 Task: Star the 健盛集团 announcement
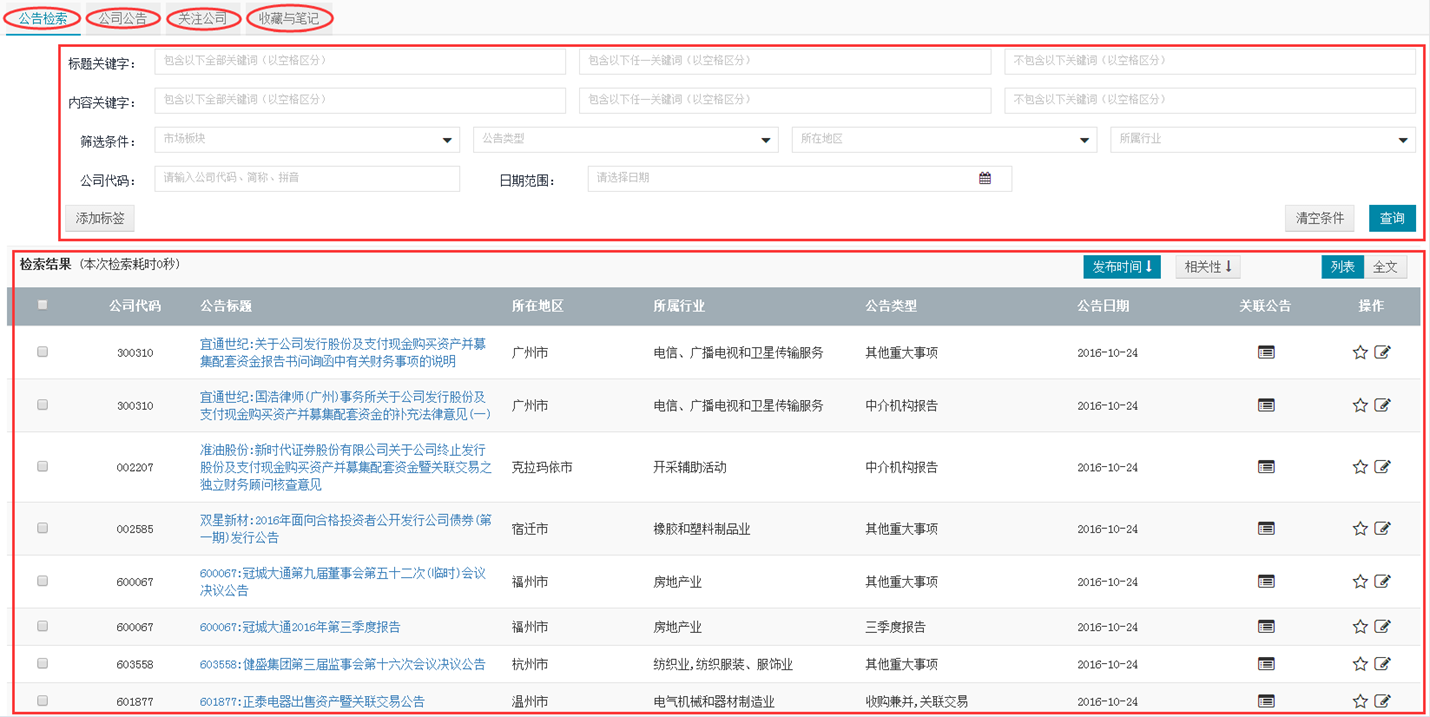point(1360,664)
